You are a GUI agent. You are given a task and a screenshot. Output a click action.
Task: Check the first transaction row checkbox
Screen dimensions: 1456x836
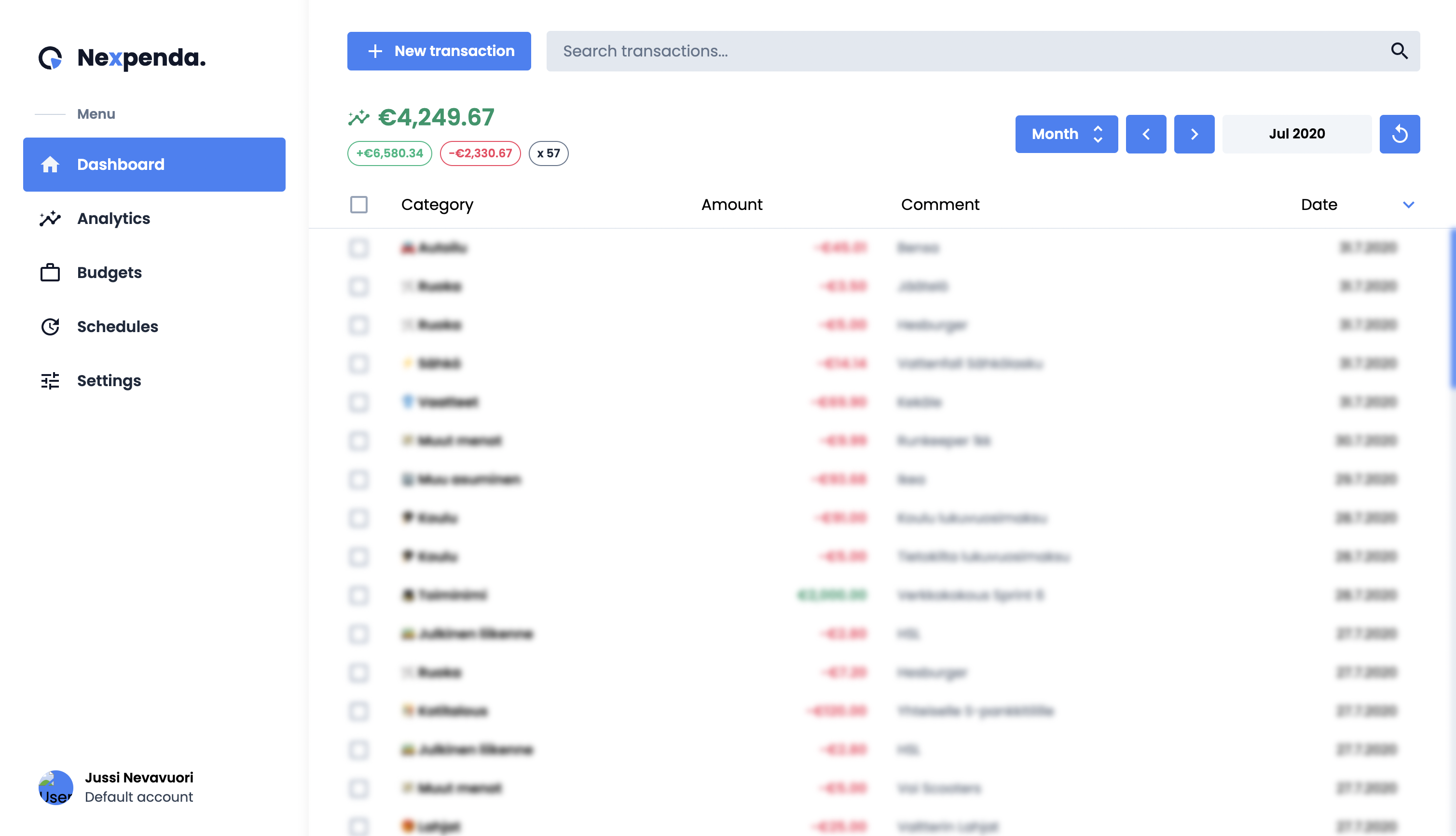click(358, 248)
